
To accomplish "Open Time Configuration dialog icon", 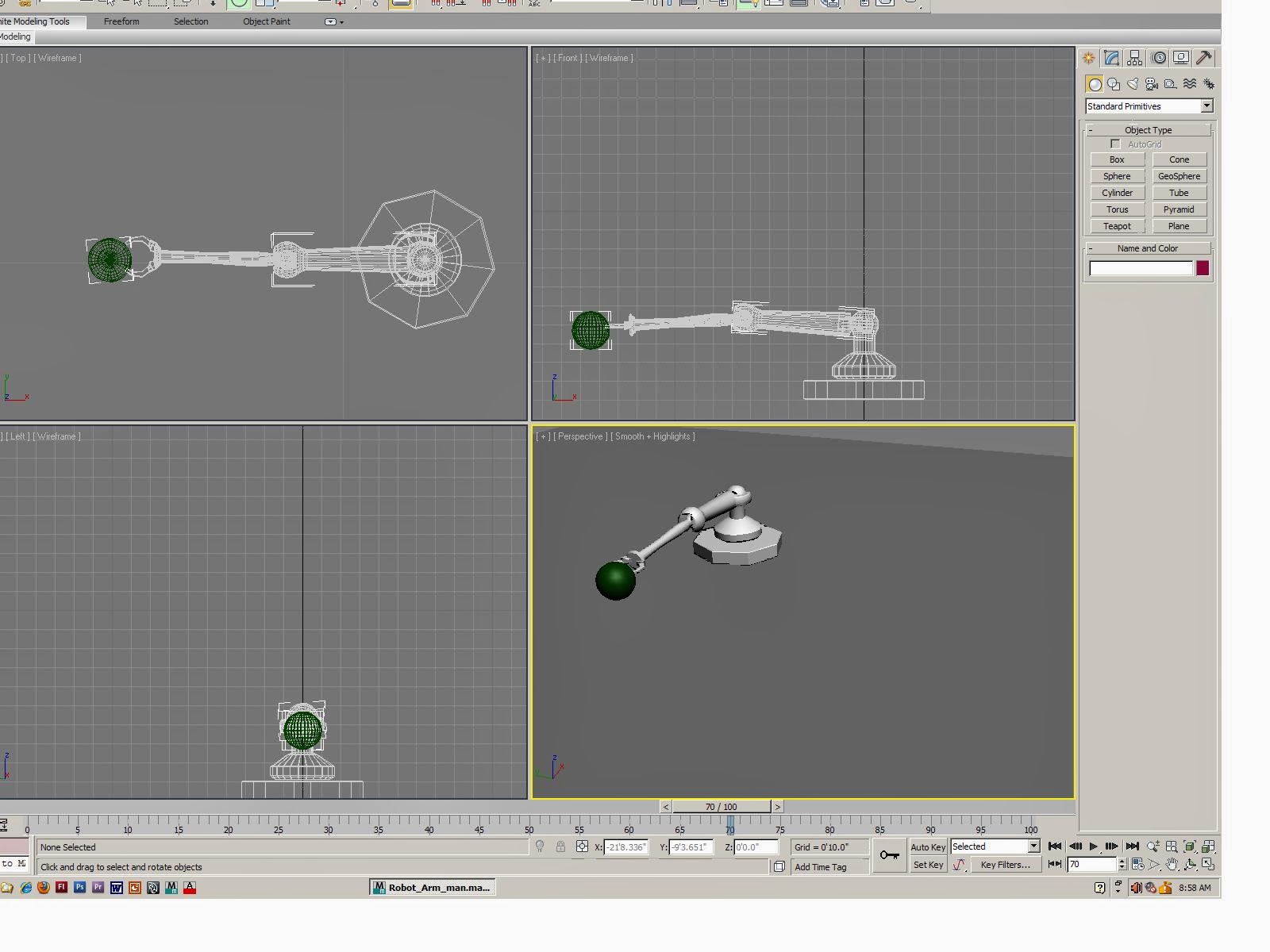I will click(x=1137, y=865).
